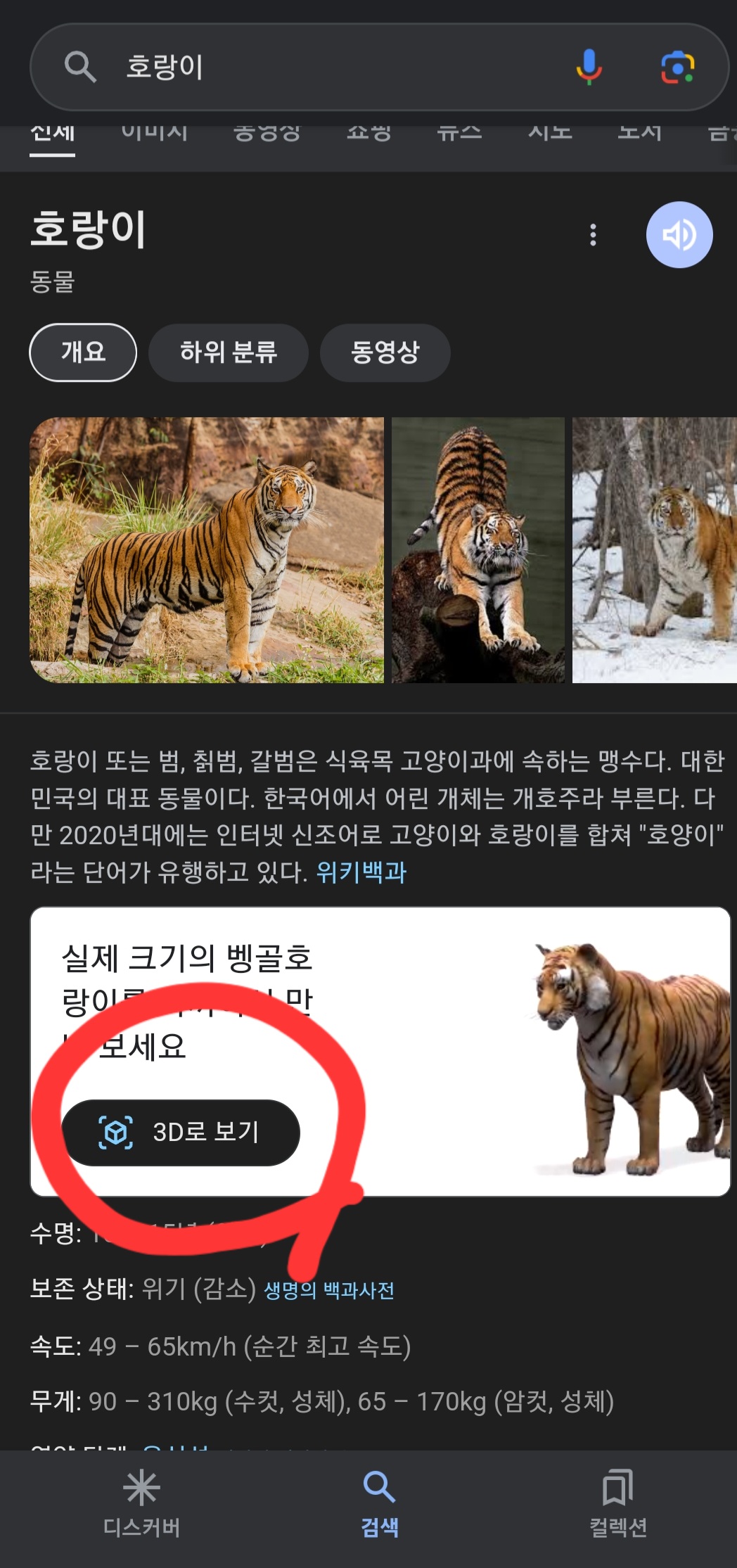Image resolution: width=737 pixels, height=1568 pixels.
Task: Open tiger in snow photo
Action: tap(655, 550)
